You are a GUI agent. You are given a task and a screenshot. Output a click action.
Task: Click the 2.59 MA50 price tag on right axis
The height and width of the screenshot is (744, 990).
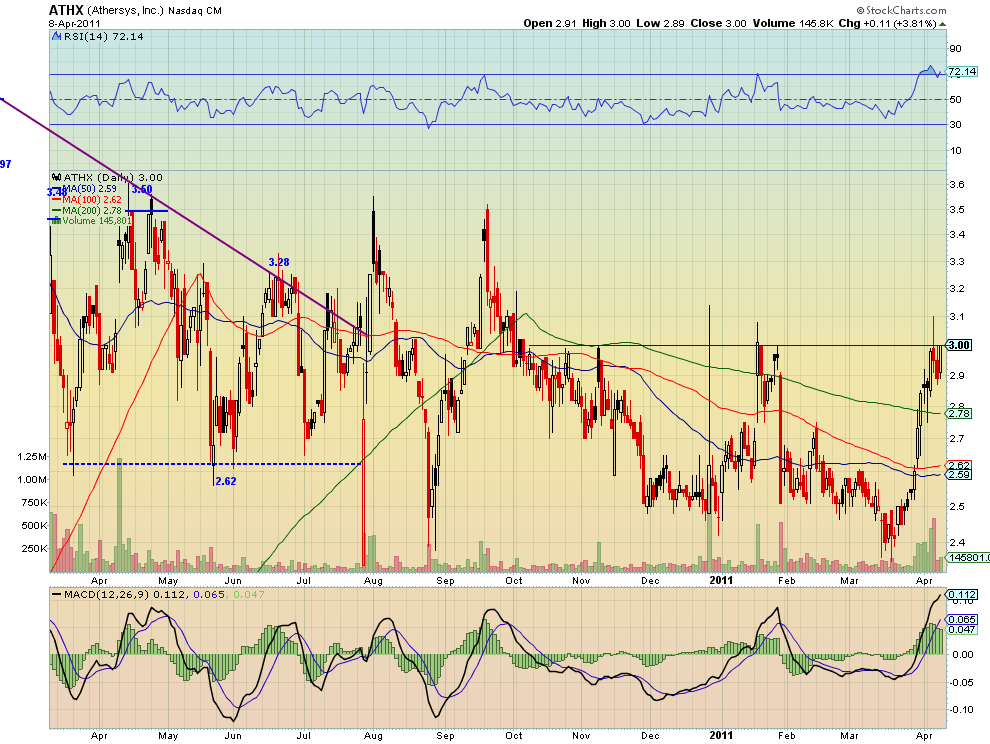pos(959,474)
